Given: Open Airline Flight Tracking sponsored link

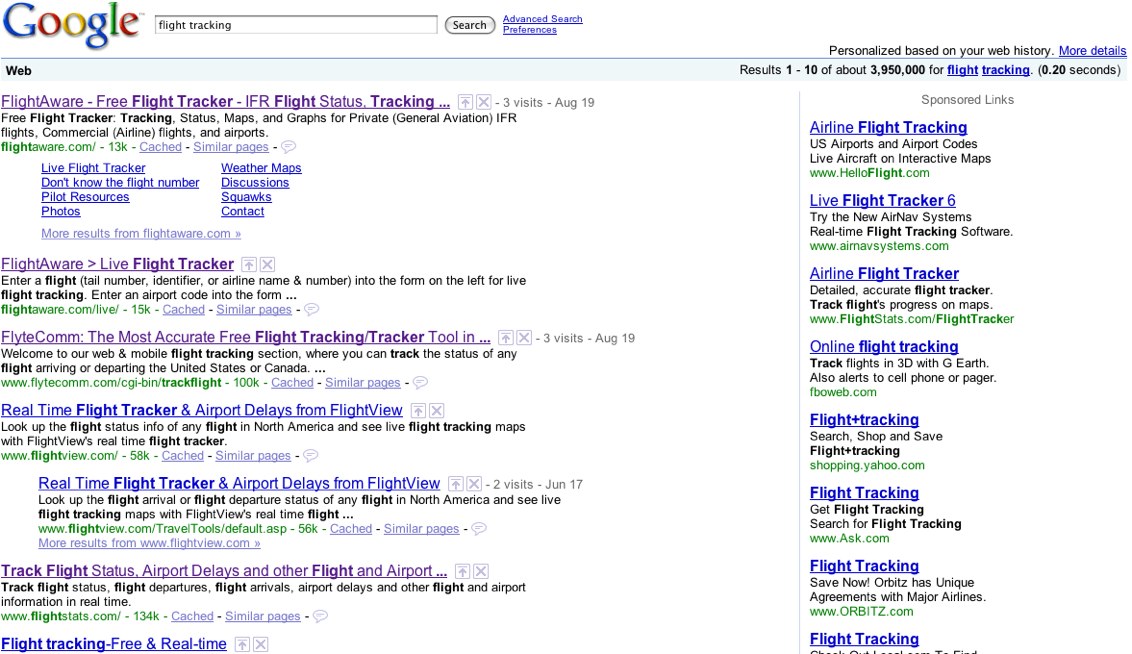Looking at the screenshot, I should coord(888,128).
